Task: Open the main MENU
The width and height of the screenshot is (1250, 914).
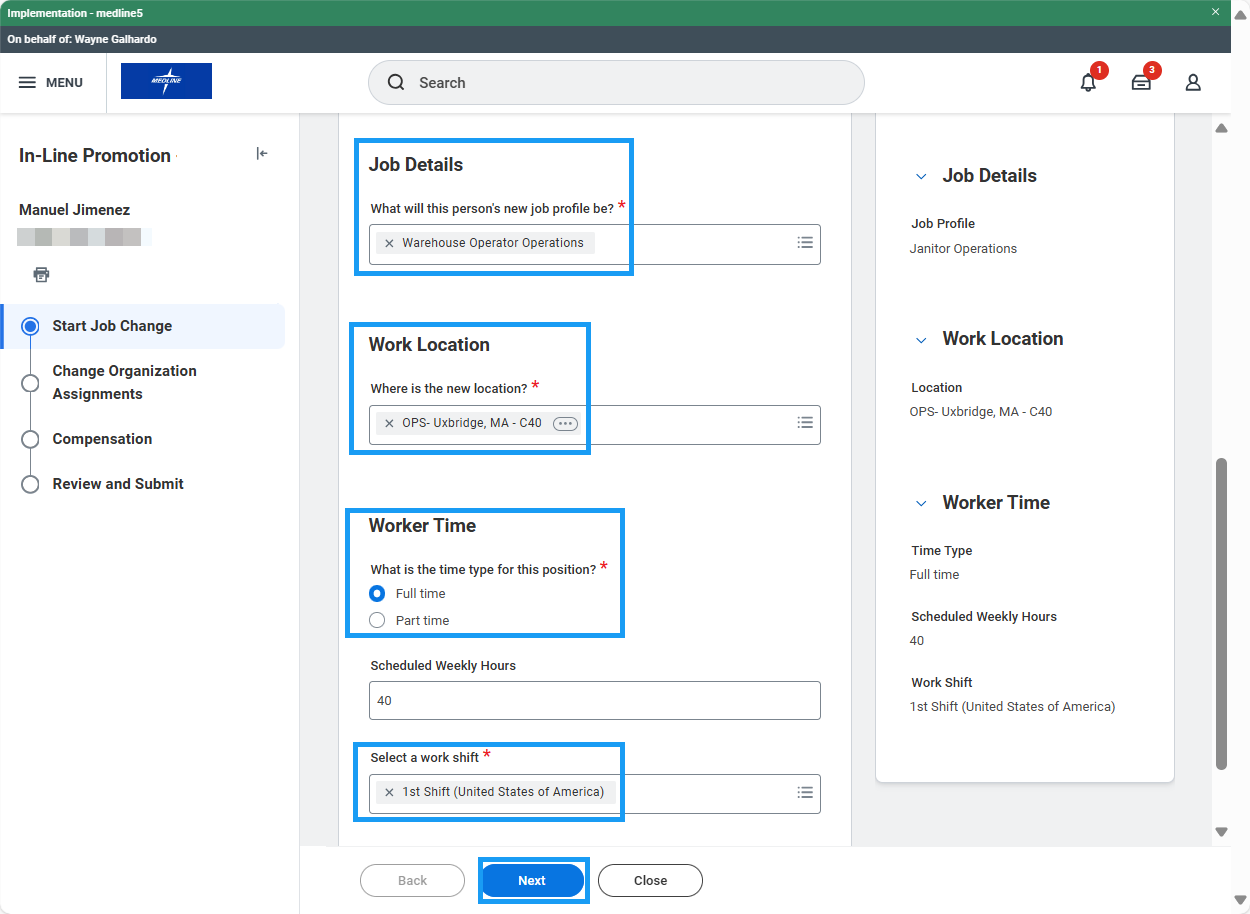Action: pyautogui.click(x=51, y=83)
